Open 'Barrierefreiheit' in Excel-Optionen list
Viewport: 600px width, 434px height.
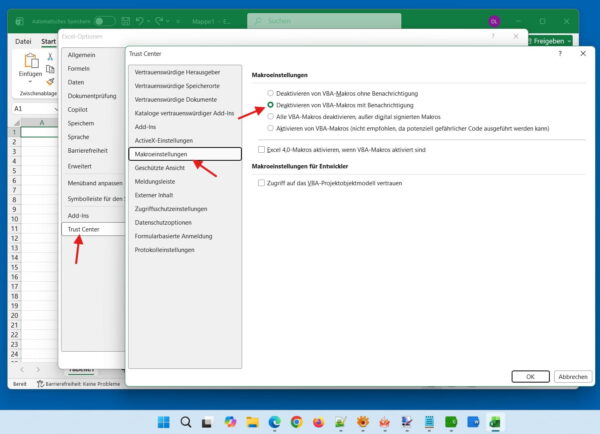[93, 150]
